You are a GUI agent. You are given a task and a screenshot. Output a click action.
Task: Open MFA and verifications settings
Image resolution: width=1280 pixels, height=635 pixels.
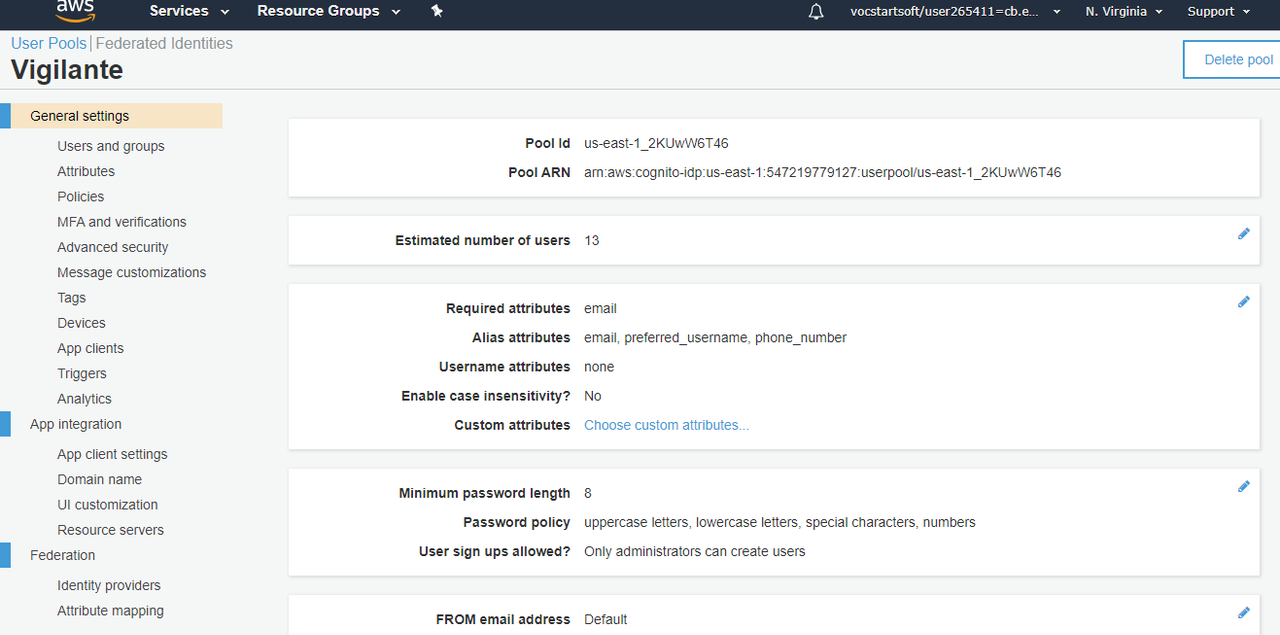[122, 222]
